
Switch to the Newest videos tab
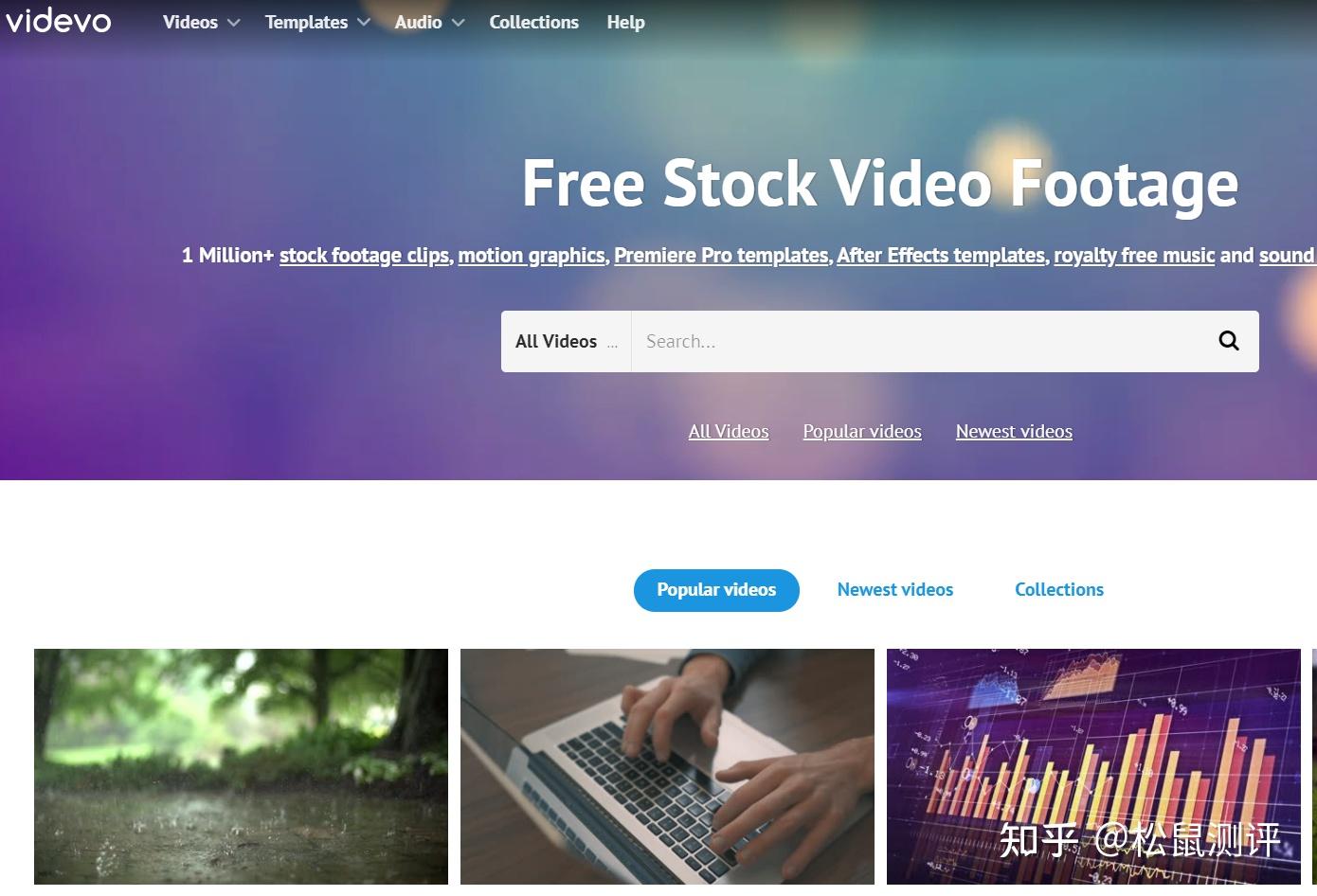point(895,590)
